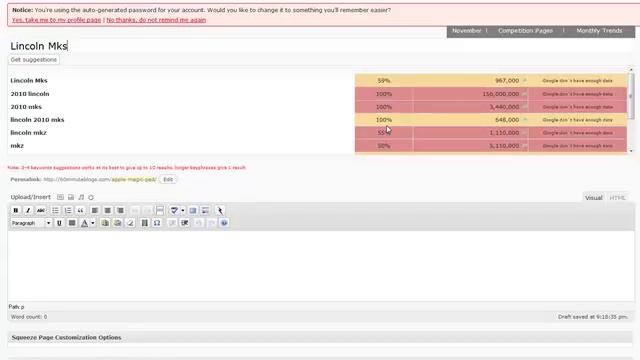Open the permalink URL link
This screenshot has height=360, width=640.
[99, 179]
